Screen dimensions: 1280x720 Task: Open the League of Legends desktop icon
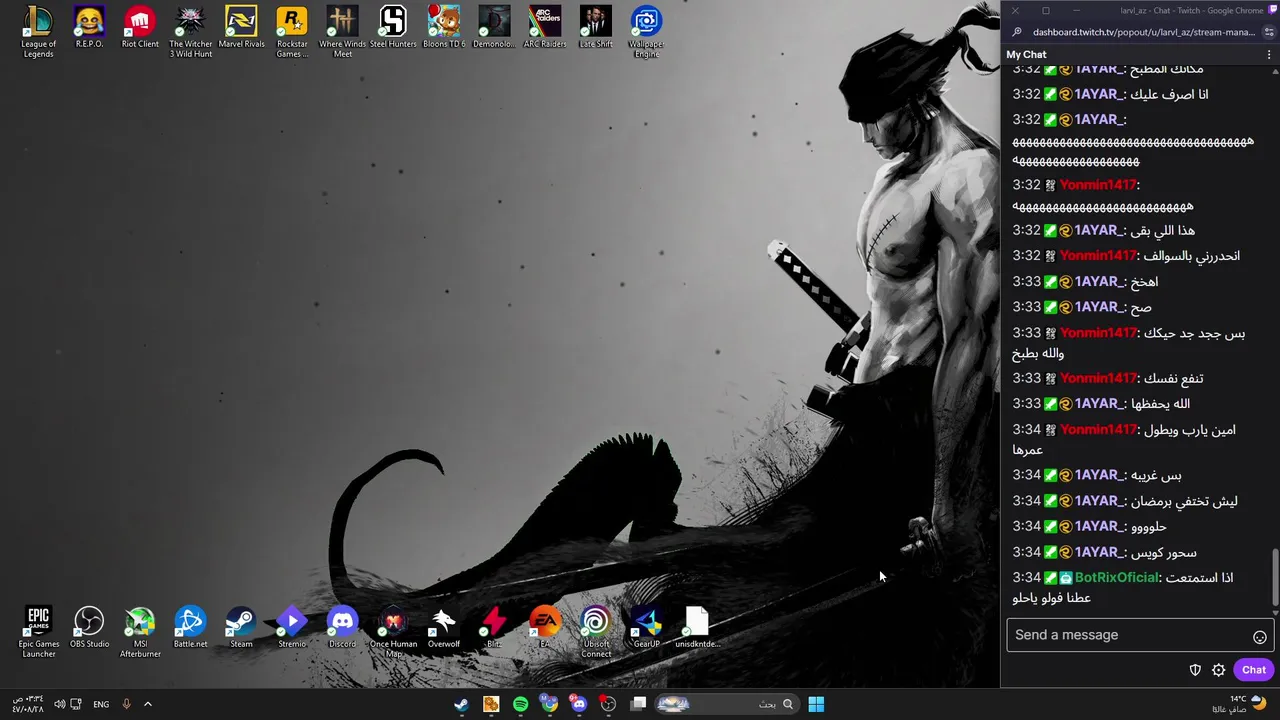(38, 31)
